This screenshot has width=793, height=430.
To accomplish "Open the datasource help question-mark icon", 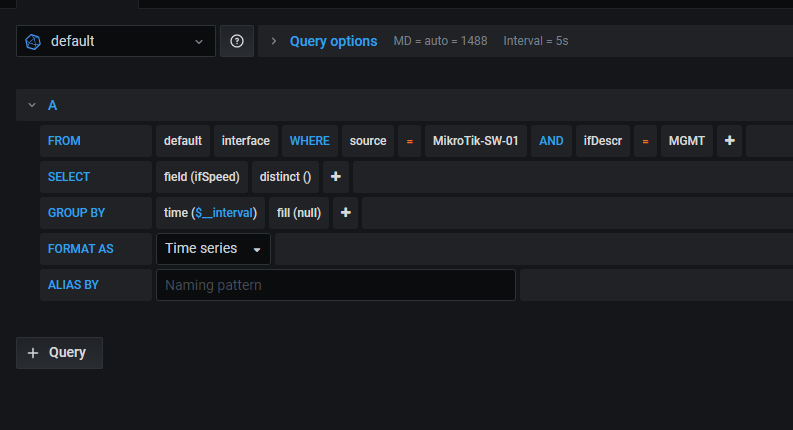I will pyautogui.click(x=237, y=41).
